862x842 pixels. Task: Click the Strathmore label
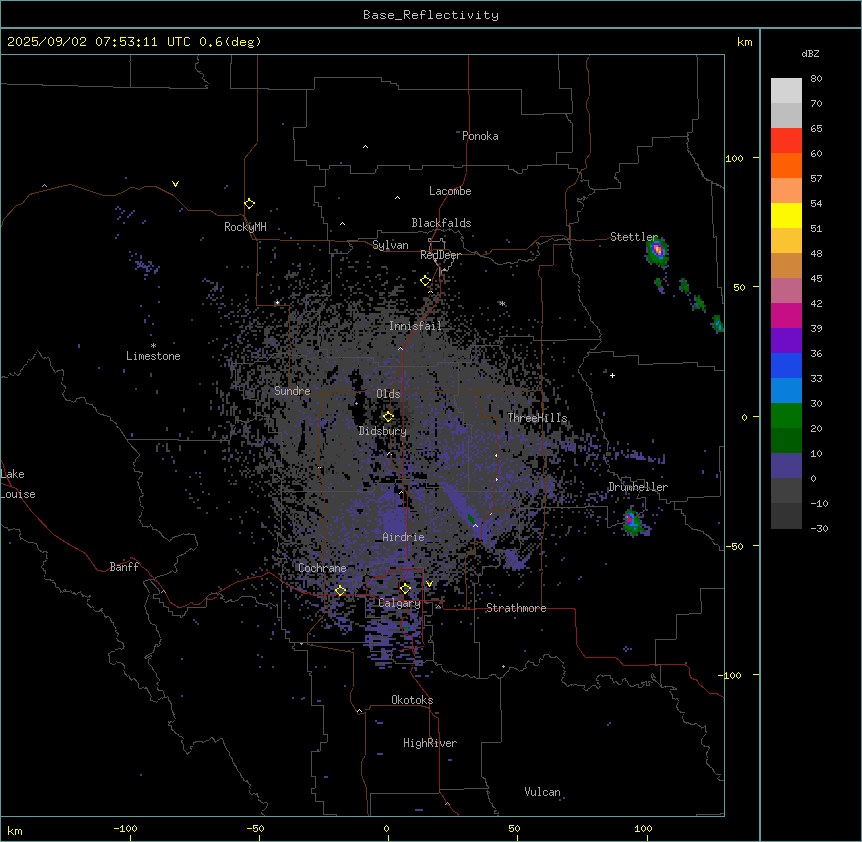click(x=516, y=608)
